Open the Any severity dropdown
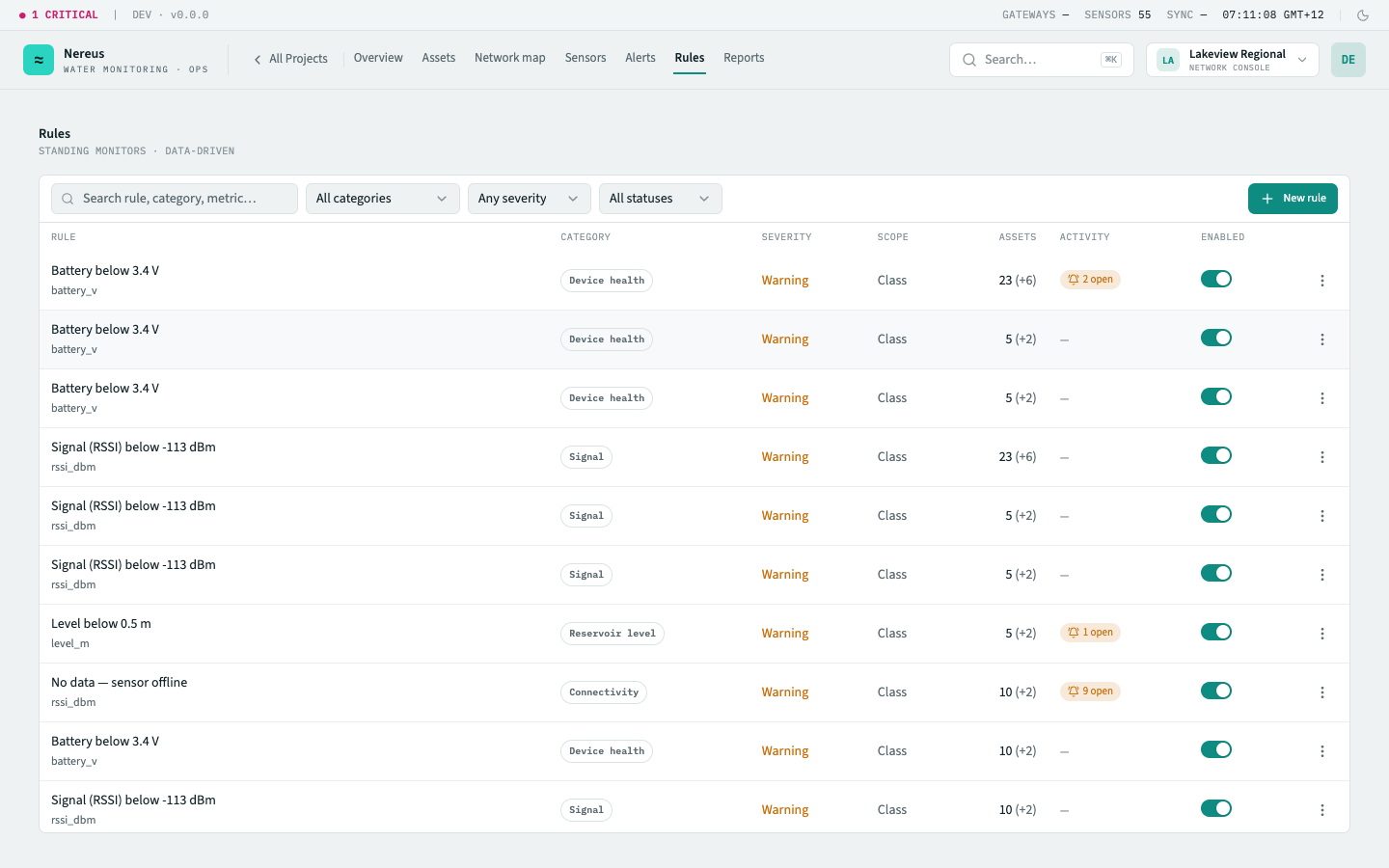1389x868 pixels. point(530,199)
